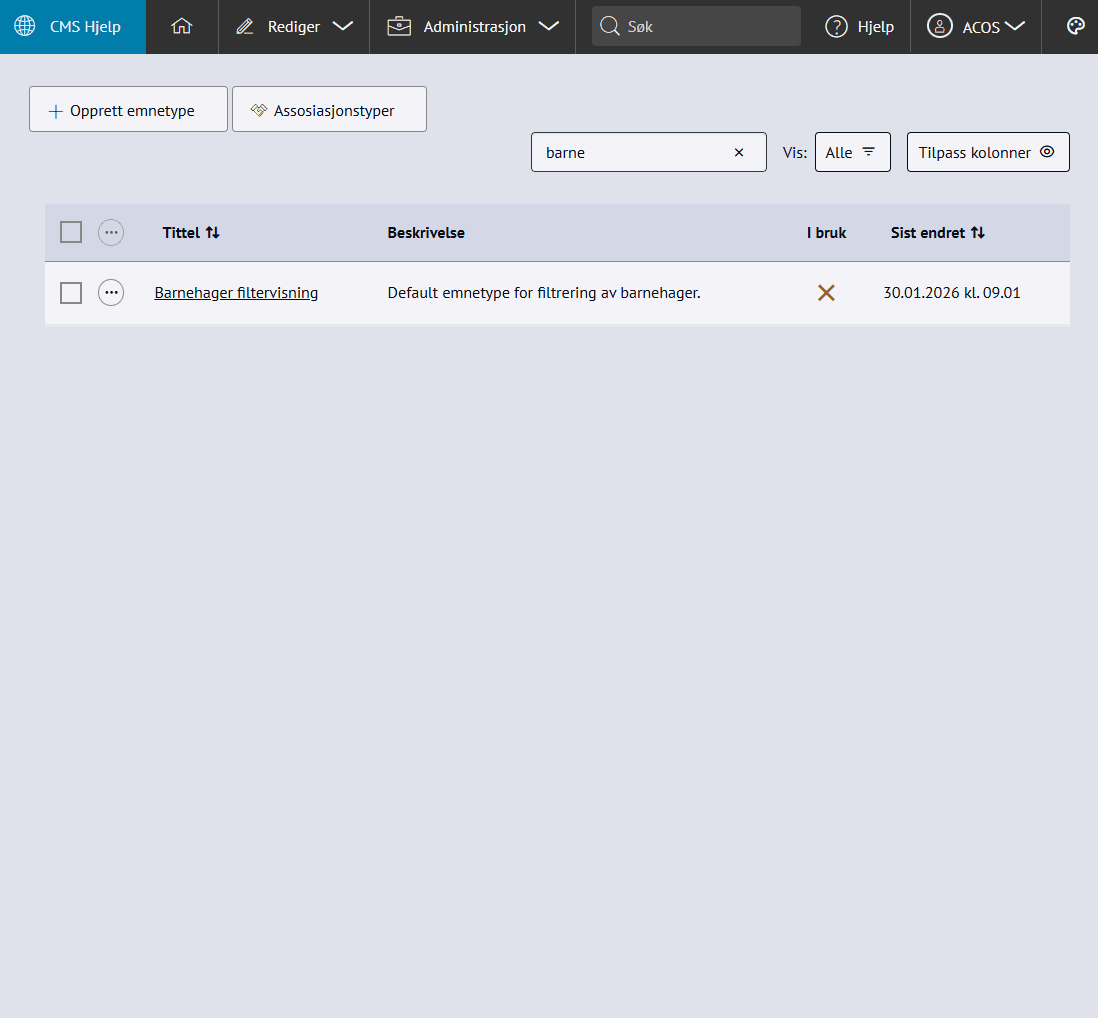This screenshot has width=1098, height=1018.
Task: Clear the 'barne' filter with the X icon
Action: [x=739, y=153]
